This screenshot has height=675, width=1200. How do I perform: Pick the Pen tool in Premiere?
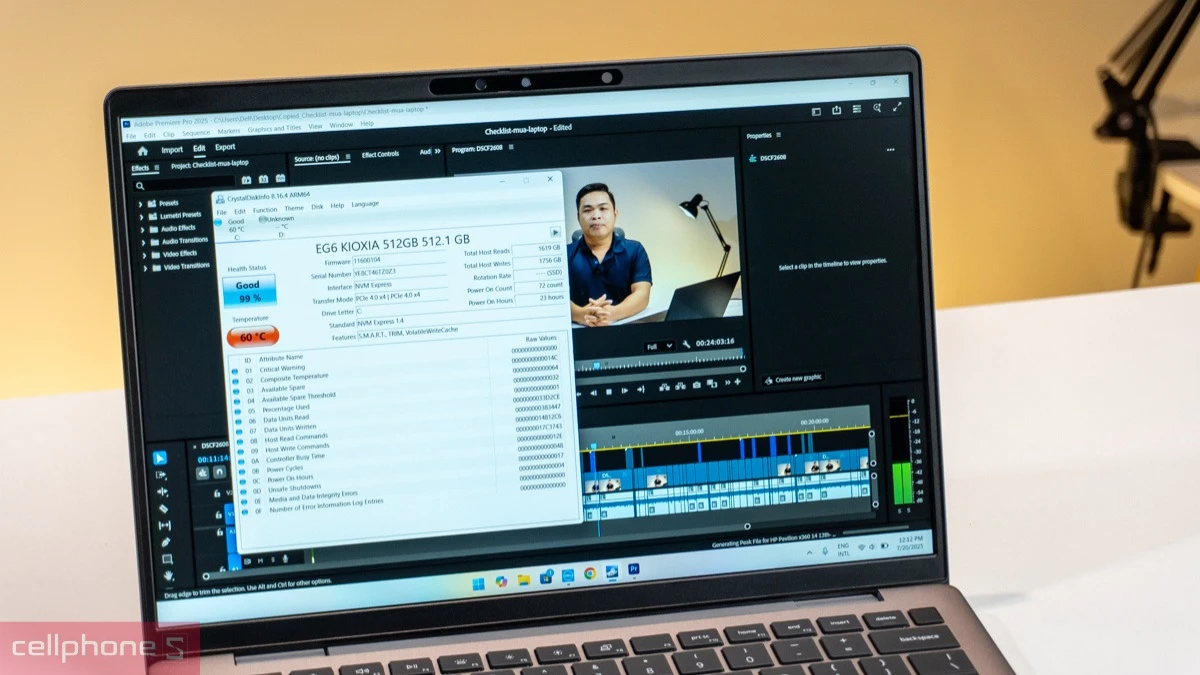pos(166,542)
